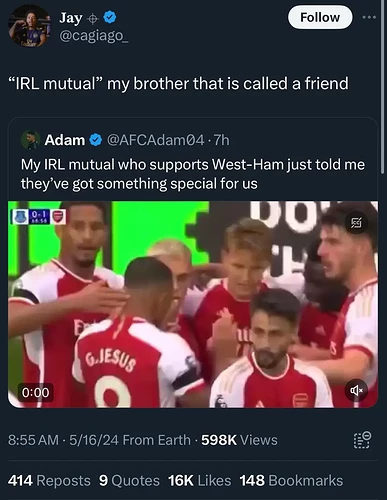The height and width of the screenshot is (500, 387).
Task: Click the crosshair affiliation icon beside Jay
Action: point(93,20)
